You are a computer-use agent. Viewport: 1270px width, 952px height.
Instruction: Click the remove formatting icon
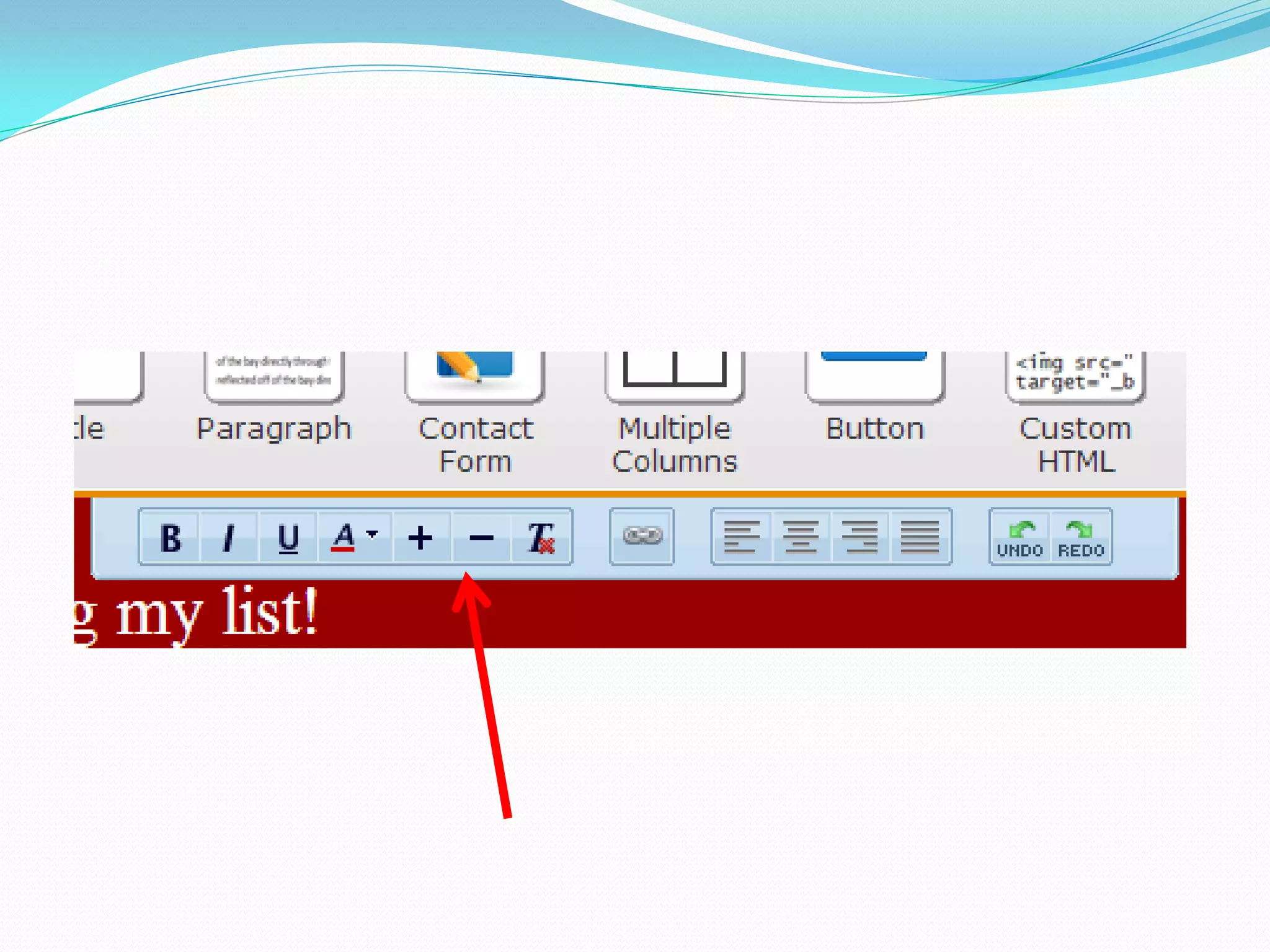[x=541, y=537]
